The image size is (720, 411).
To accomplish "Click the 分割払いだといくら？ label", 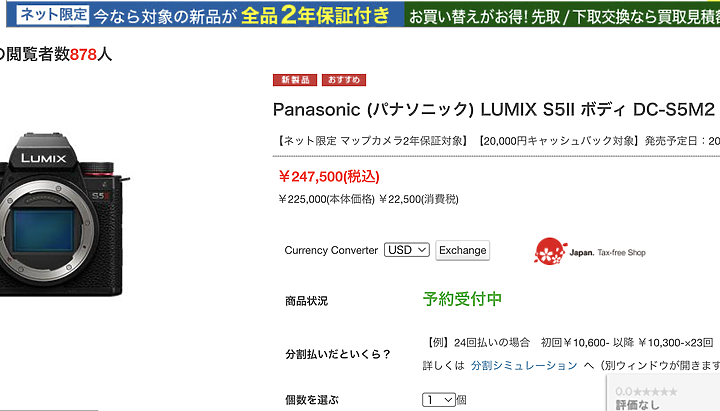I will point(338,354).
